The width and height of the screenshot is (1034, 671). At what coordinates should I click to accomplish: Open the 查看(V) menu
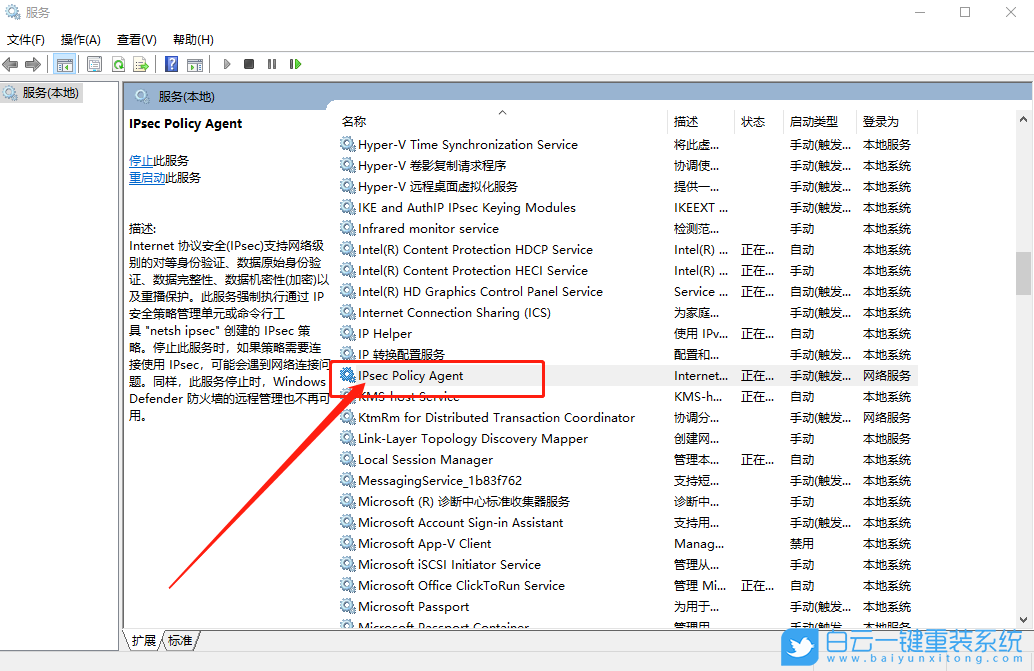tap(136, 40)
